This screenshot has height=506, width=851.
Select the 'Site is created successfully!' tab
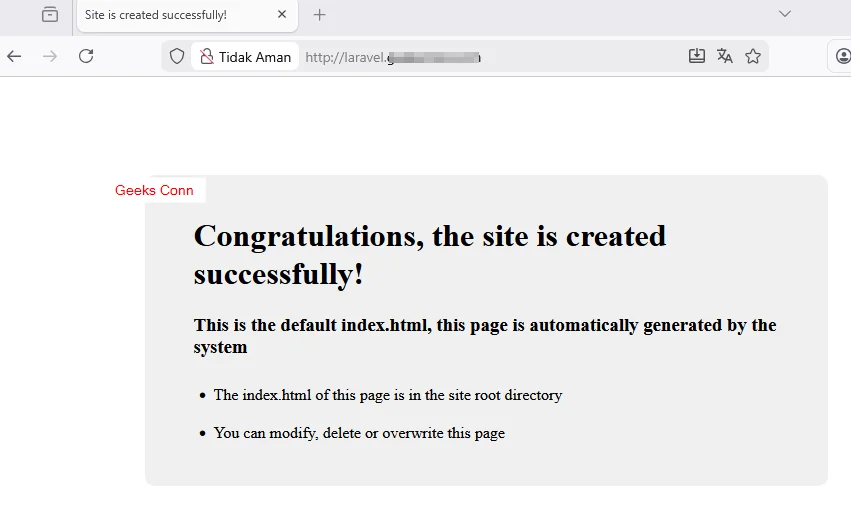[x=187, y=15]
